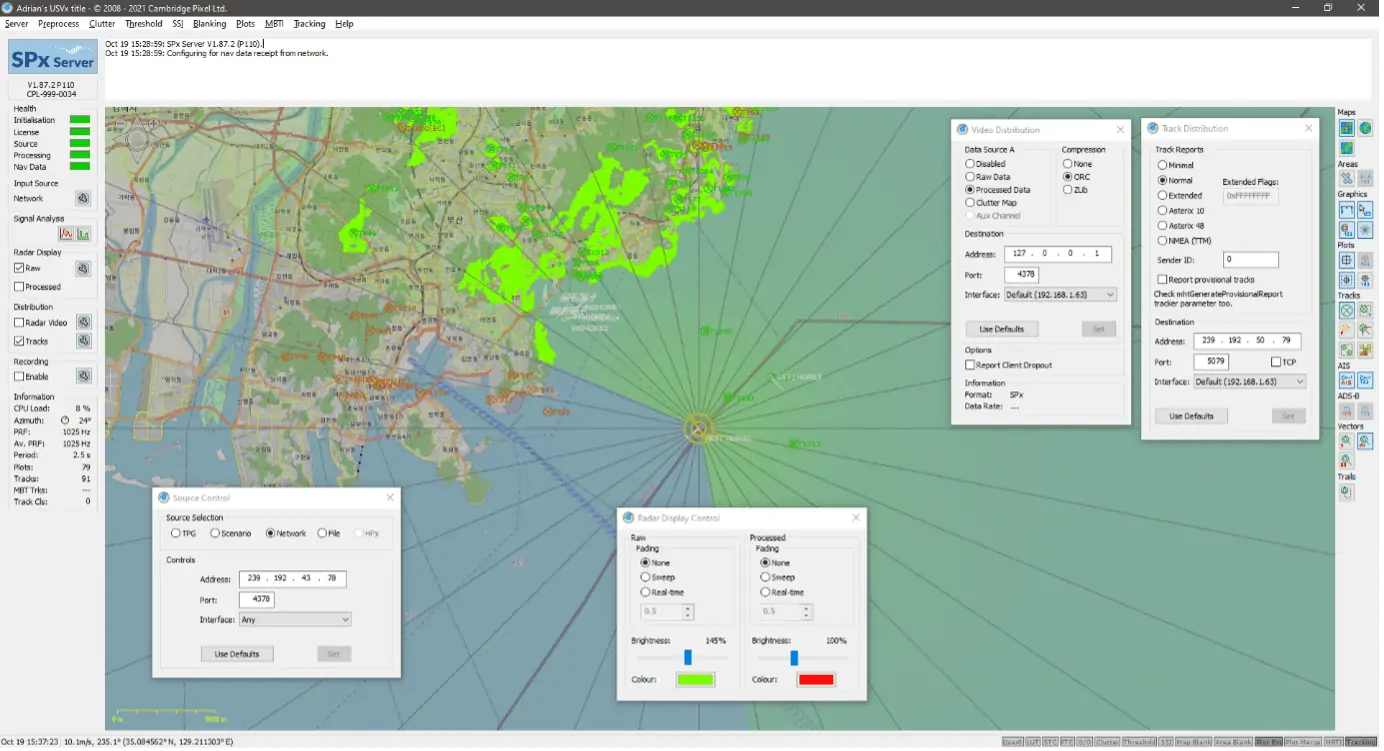Tick the TCP checkbox in Track Distribution
The image size is (1384, 751).
point(1276,362)
